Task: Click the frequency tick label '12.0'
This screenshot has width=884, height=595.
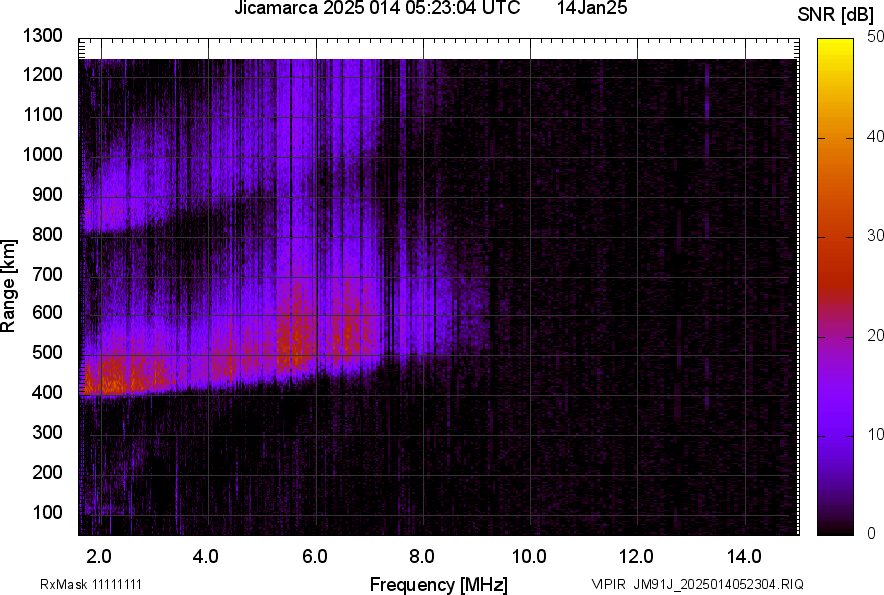Action: [x=637, y=557]
